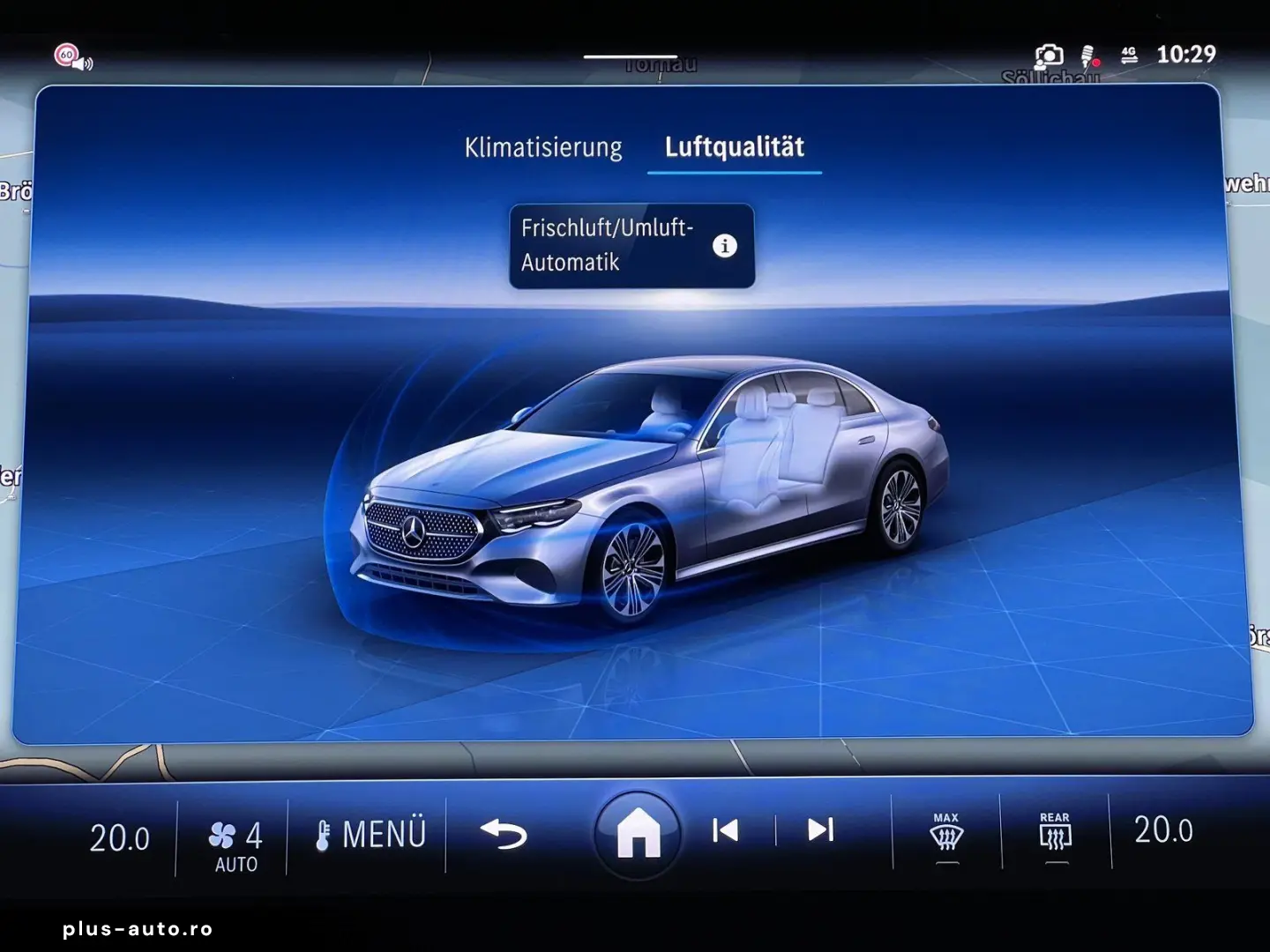Open the climate MENÜ button
1270x952 pixels.
tap(371, 835)
